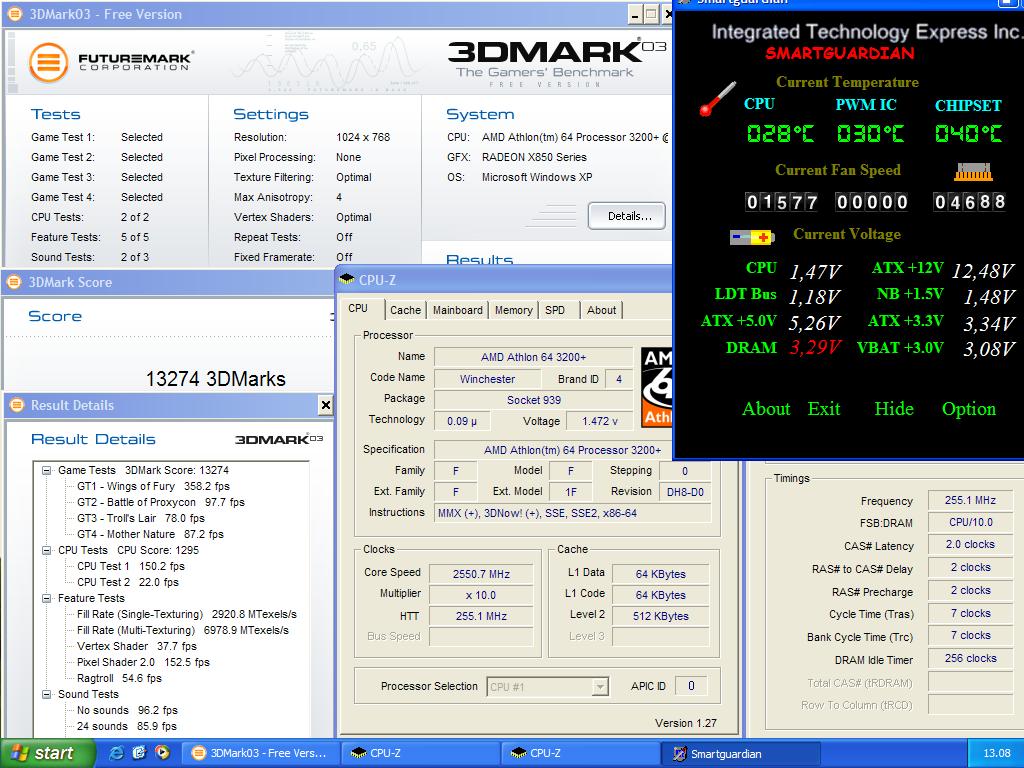Click Exit in the Smartguardian window

(x=824, y=409)
